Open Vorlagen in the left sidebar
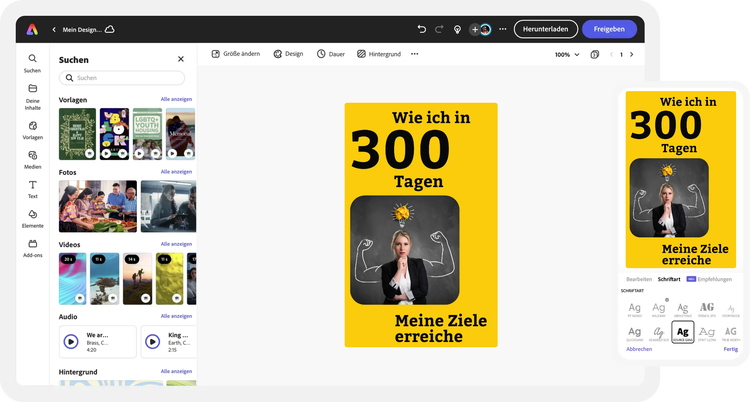This screenshot has height=402, width=750. [33, 130]
